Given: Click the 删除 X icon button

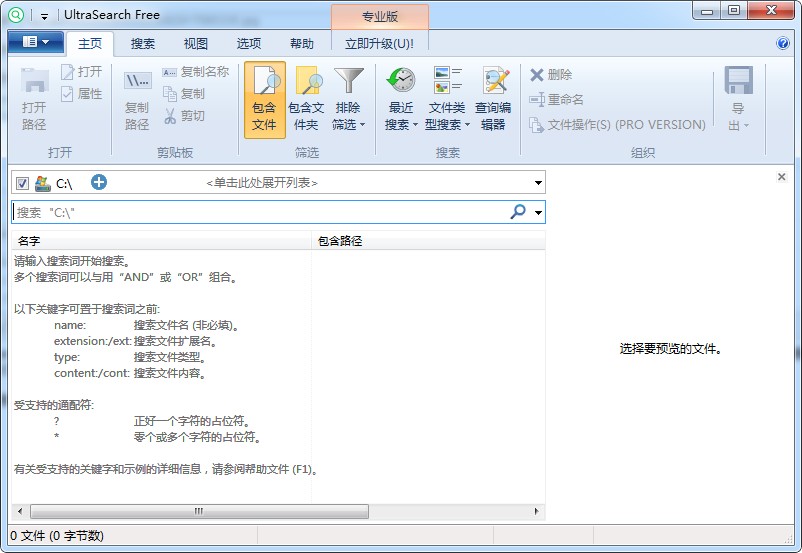Looking at the screenshot, I should point(551,75).
